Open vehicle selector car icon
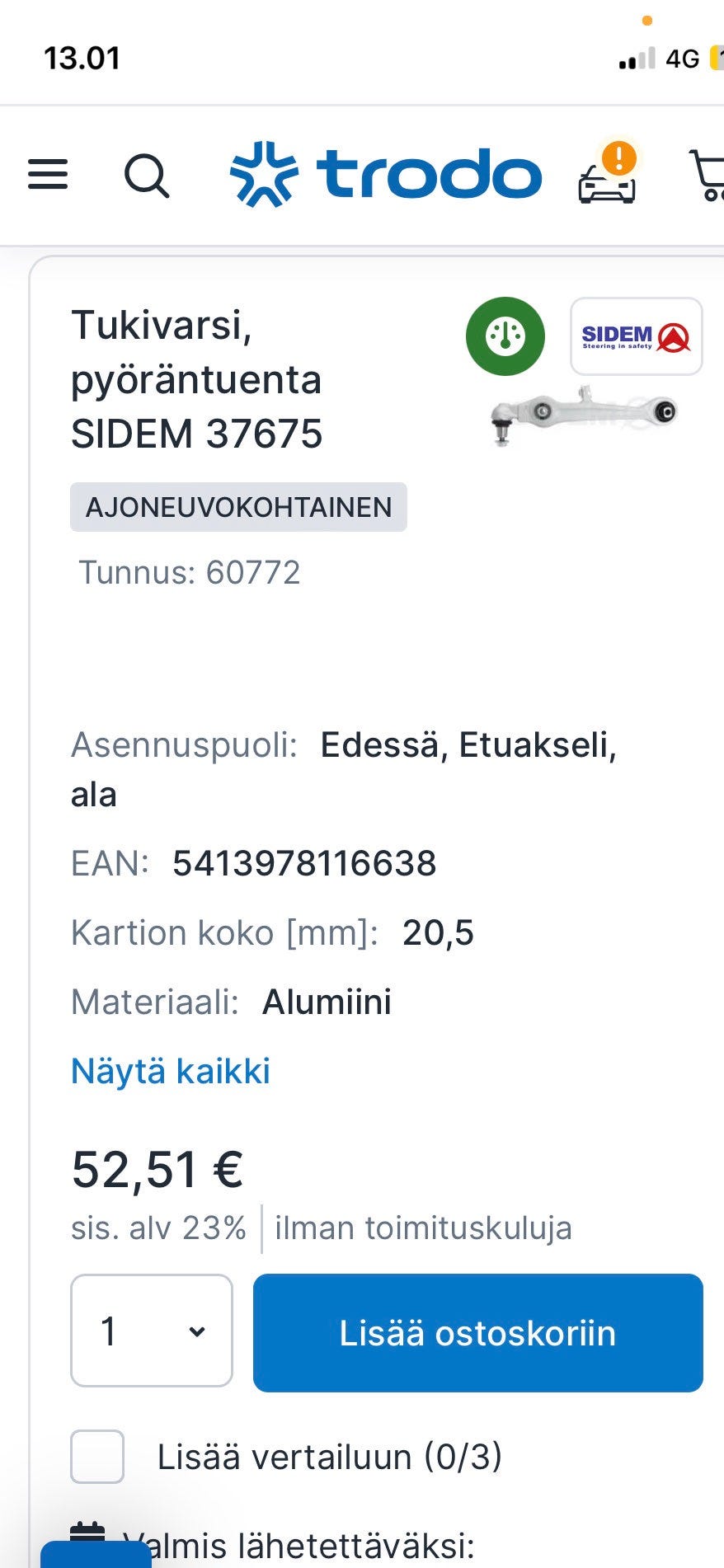 [608, 177]
